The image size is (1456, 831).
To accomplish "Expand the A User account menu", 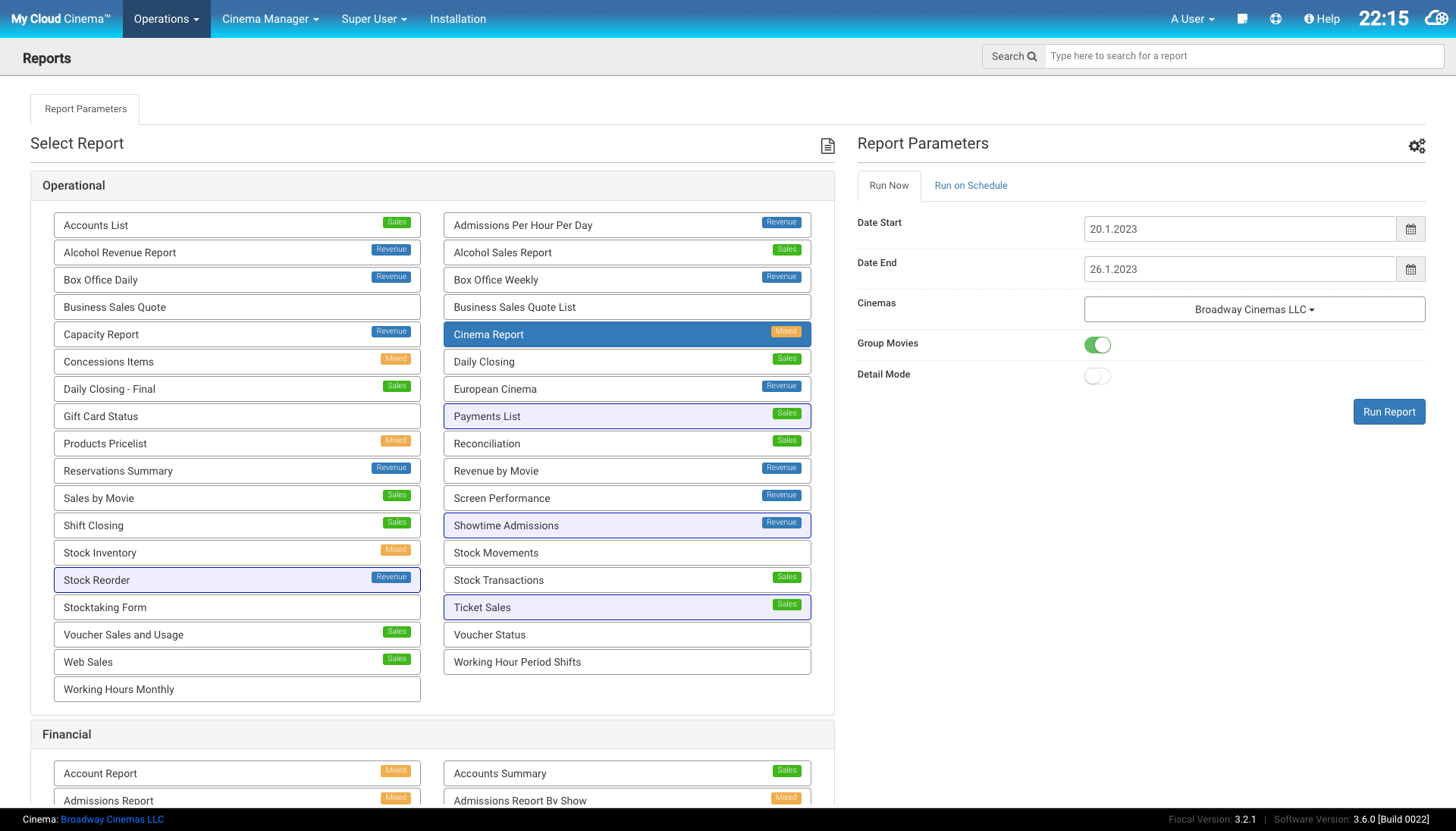I will tap(1192, 19).
